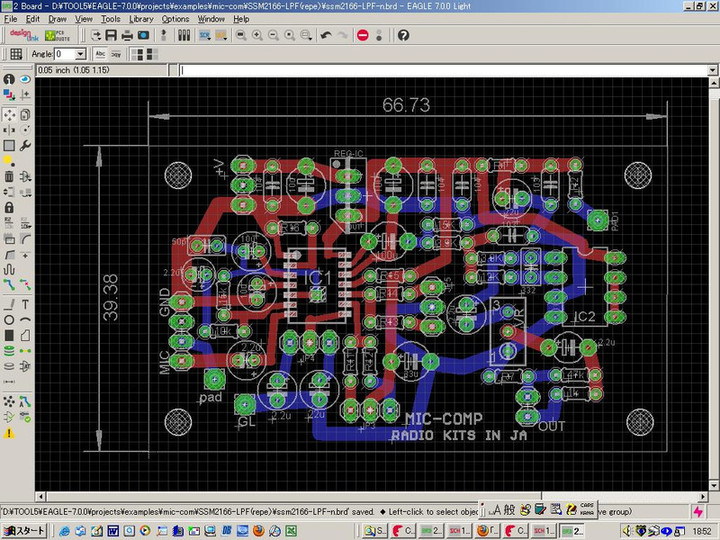Select the Show (eye) tool

25,78
